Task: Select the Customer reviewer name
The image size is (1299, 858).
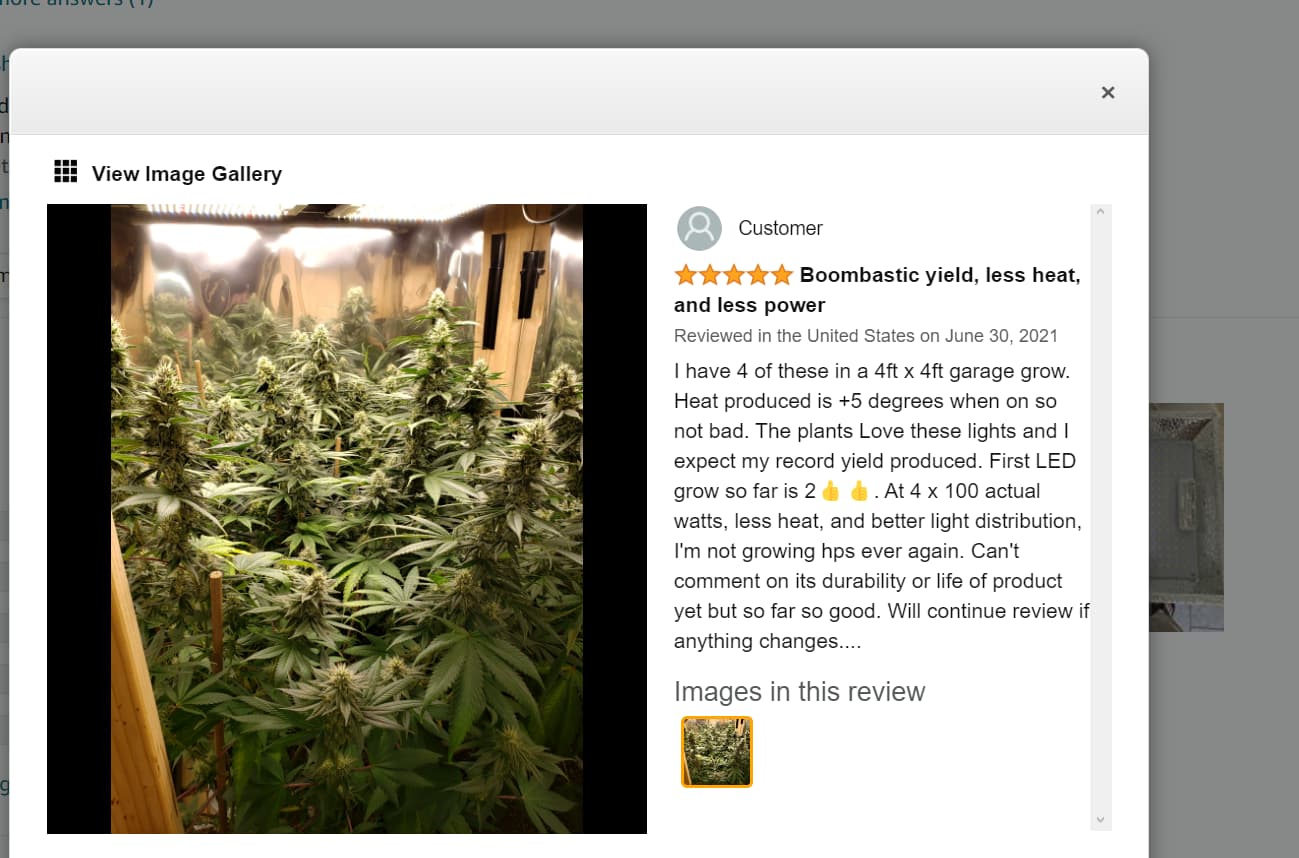Action: [780, 228]
